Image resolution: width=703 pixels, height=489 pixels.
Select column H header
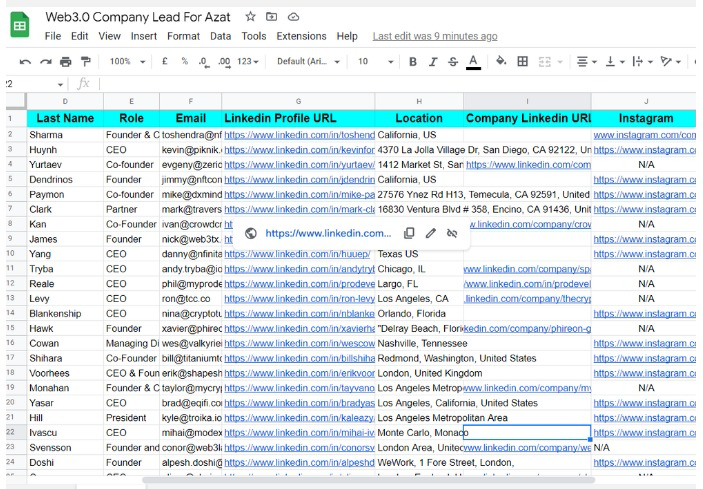[x=419, y=101]
